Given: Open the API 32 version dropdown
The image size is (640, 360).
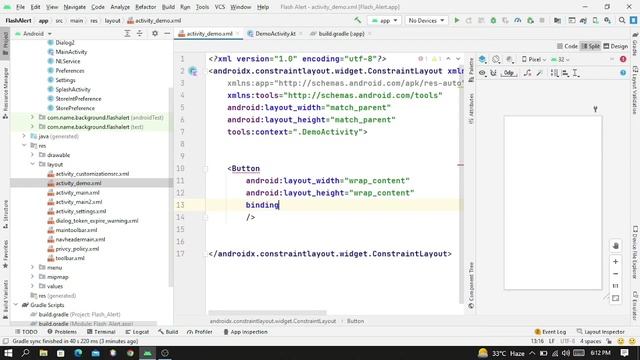Looking at the screenshot, I should point(560,60).
